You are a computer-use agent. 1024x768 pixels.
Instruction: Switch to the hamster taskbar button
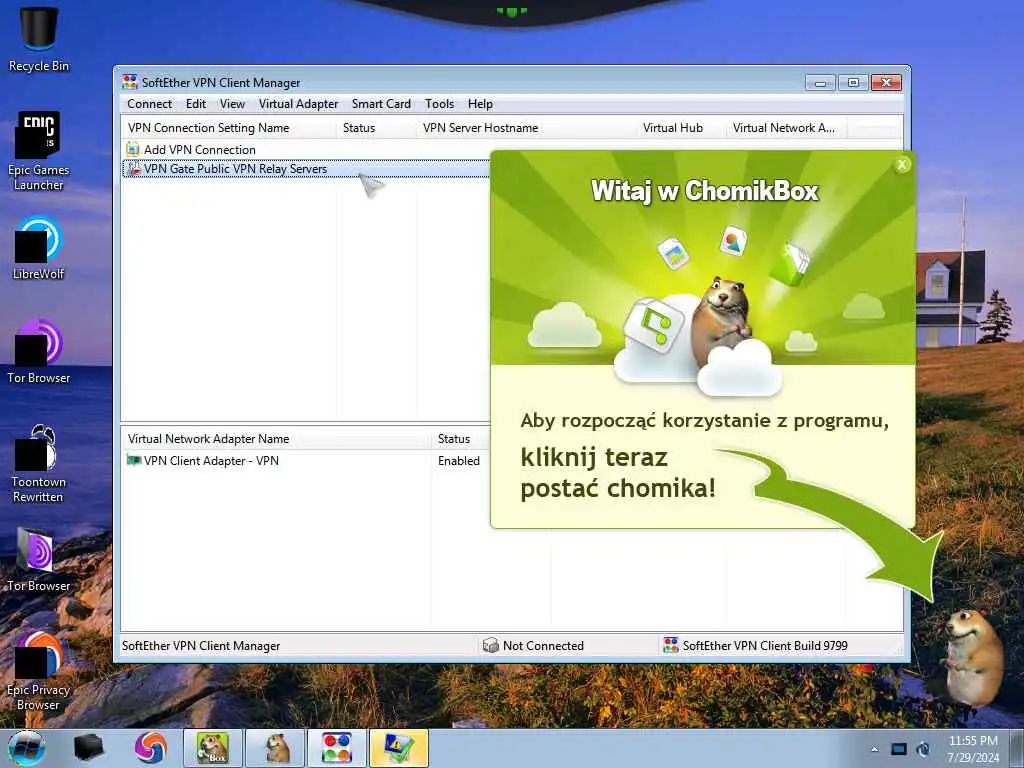coord(276,748)
